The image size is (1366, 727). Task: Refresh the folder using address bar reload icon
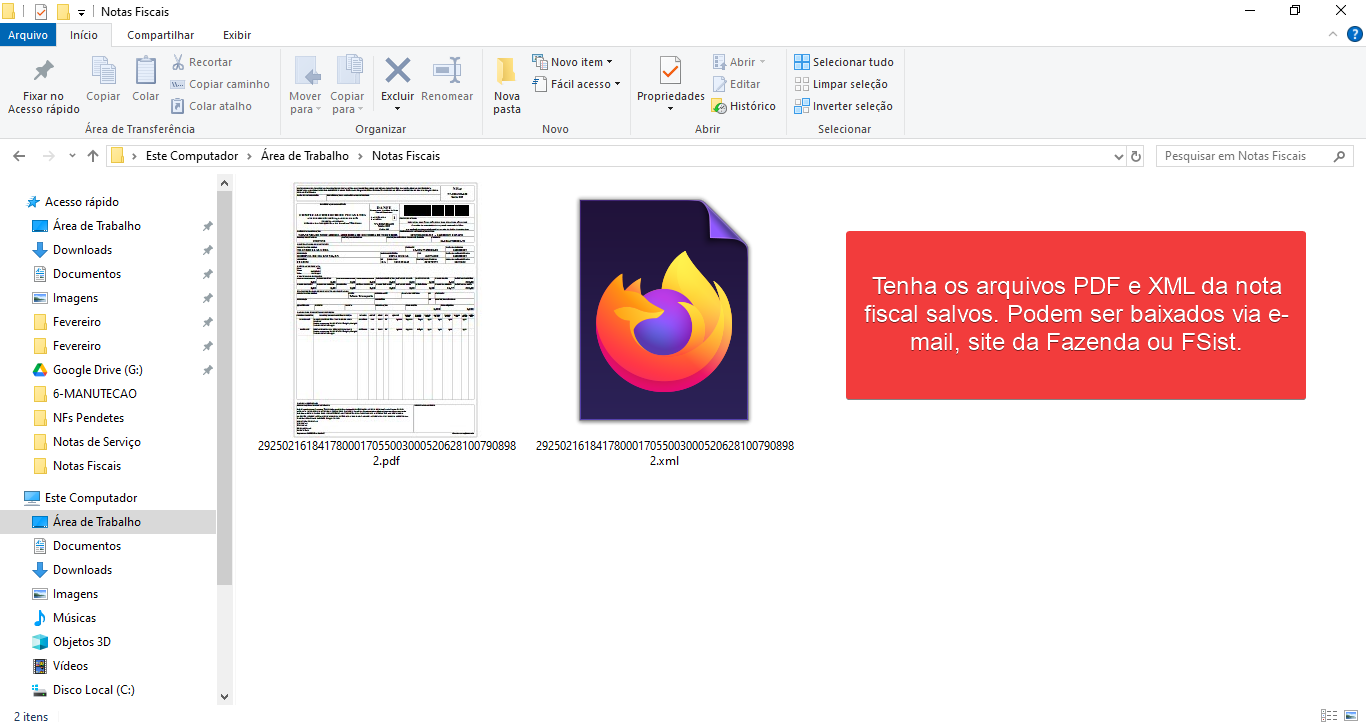click(1136, 156)
